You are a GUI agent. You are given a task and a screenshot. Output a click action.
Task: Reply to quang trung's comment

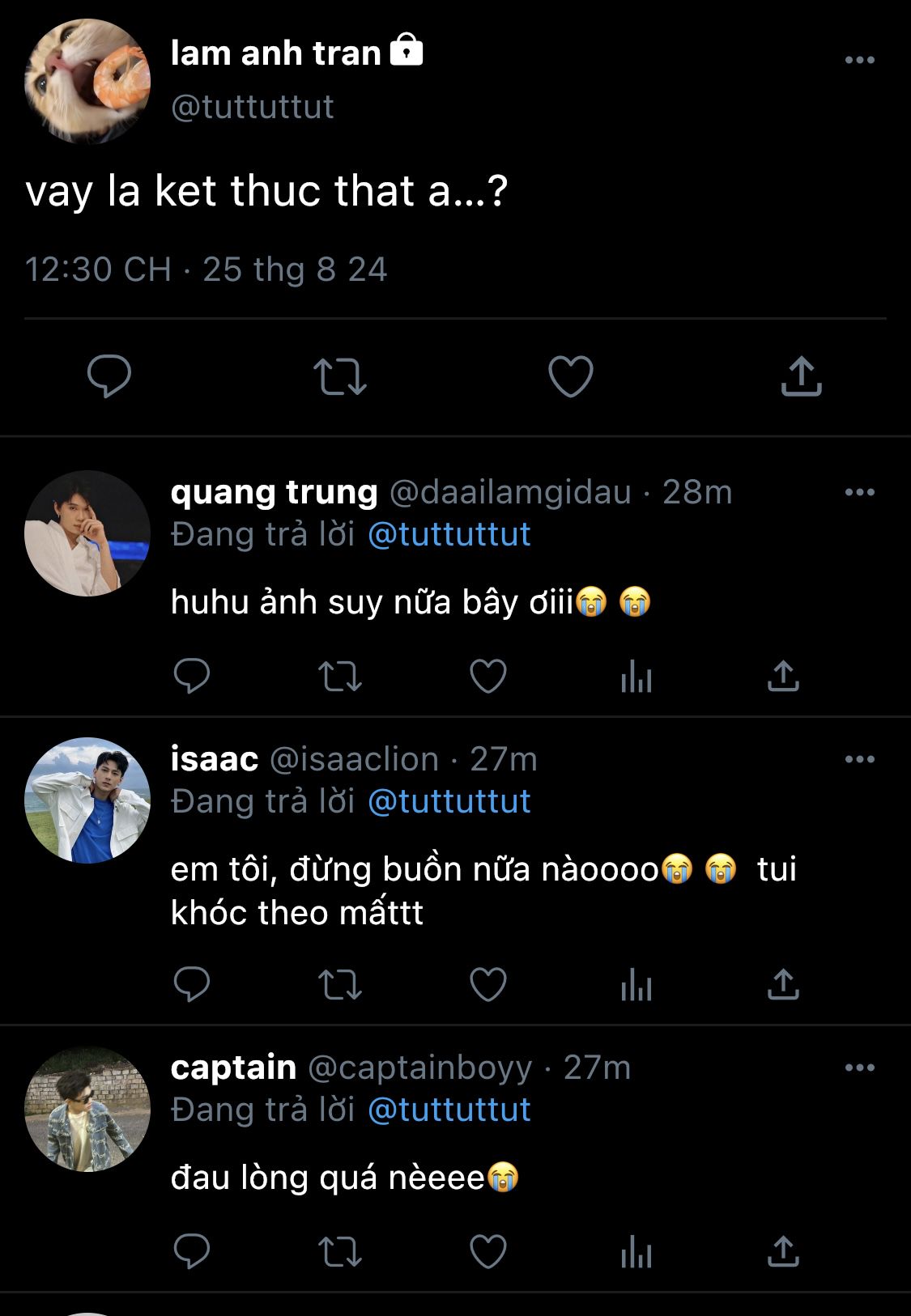192,677
